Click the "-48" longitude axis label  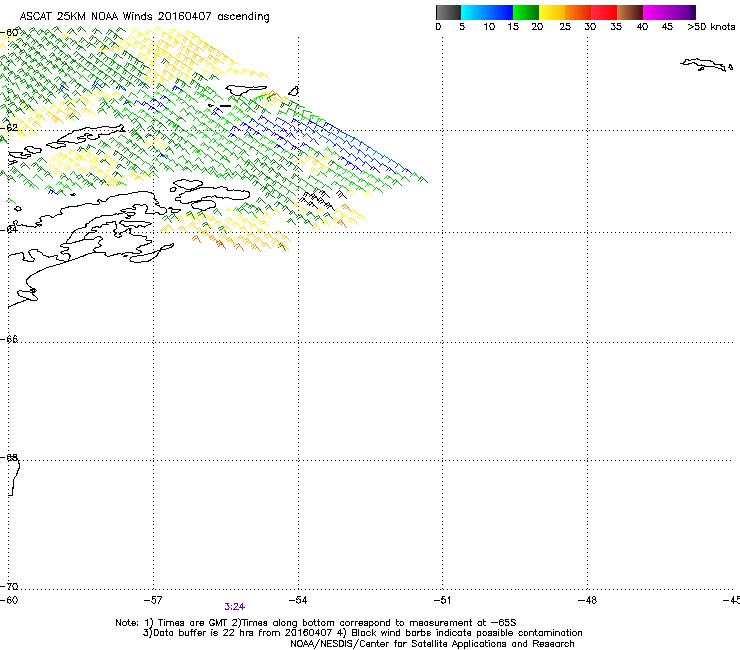[x=587, y=600]
